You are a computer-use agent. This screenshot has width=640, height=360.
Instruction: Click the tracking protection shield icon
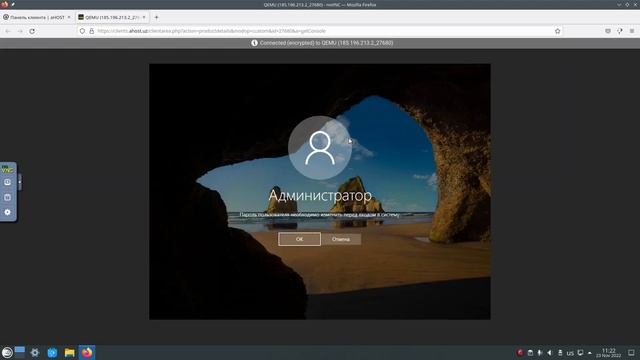(x=82, y=31)
